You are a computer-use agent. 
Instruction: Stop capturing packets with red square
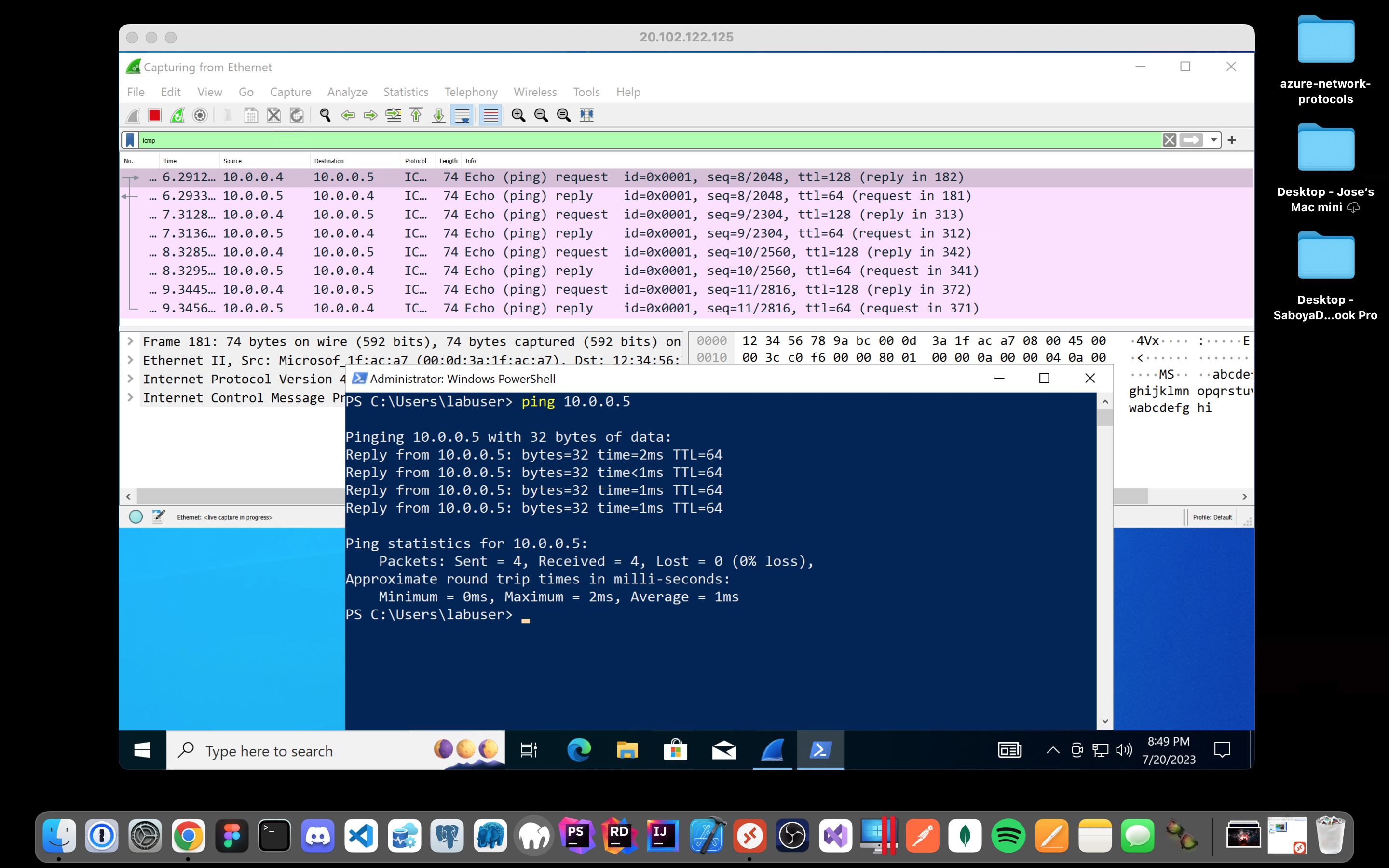(x=154, y=115)
